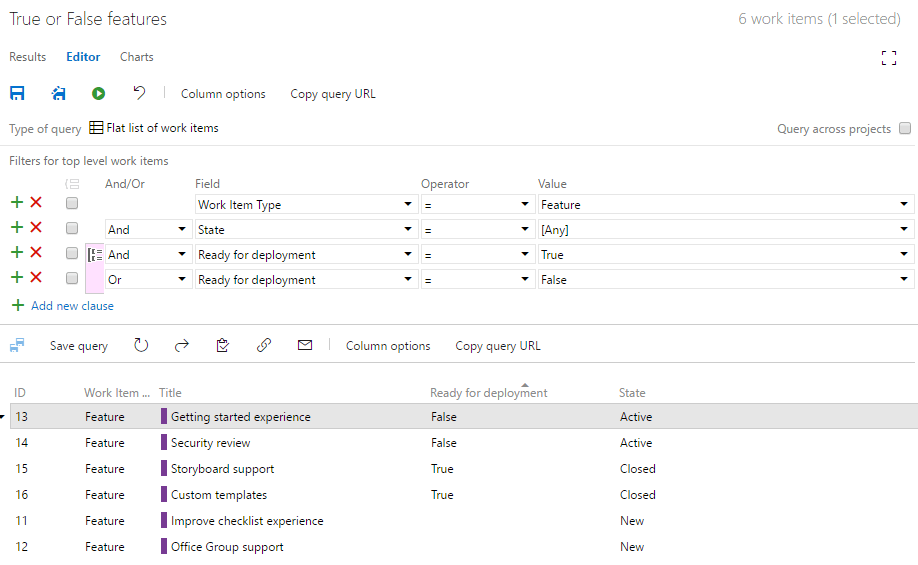Email query results via the envelope icon

305,345
